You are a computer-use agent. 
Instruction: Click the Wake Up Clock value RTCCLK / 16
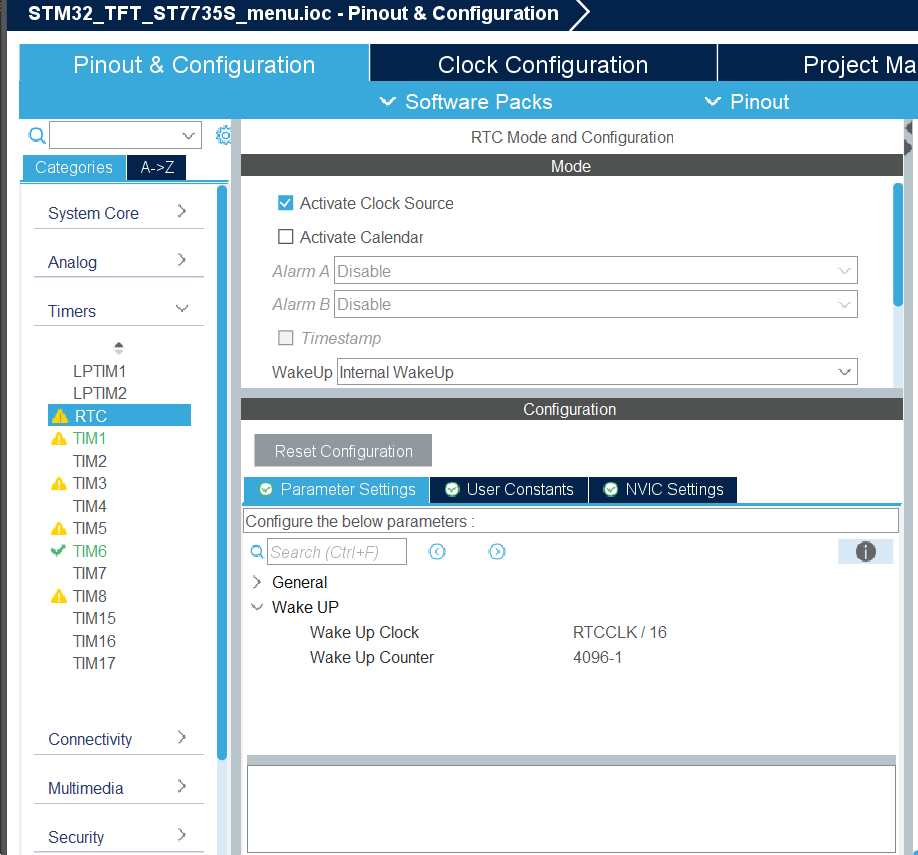619,632
